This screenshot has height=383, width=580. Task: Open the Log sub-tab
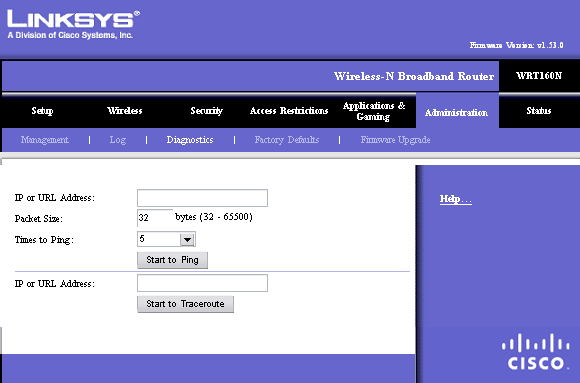pos(118,140)
